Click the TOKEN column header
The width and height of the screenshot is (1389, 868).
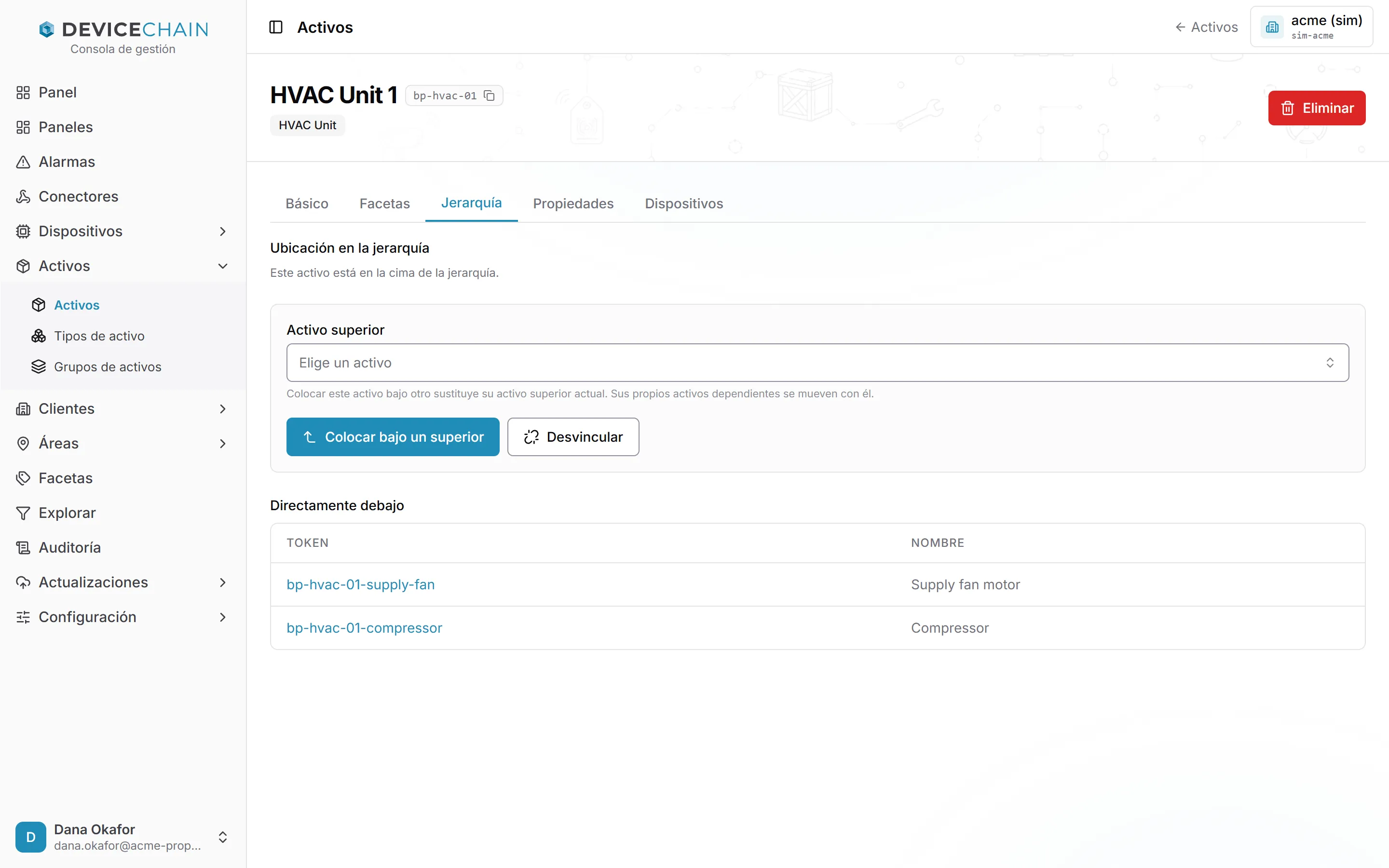(x=308, y=542)
